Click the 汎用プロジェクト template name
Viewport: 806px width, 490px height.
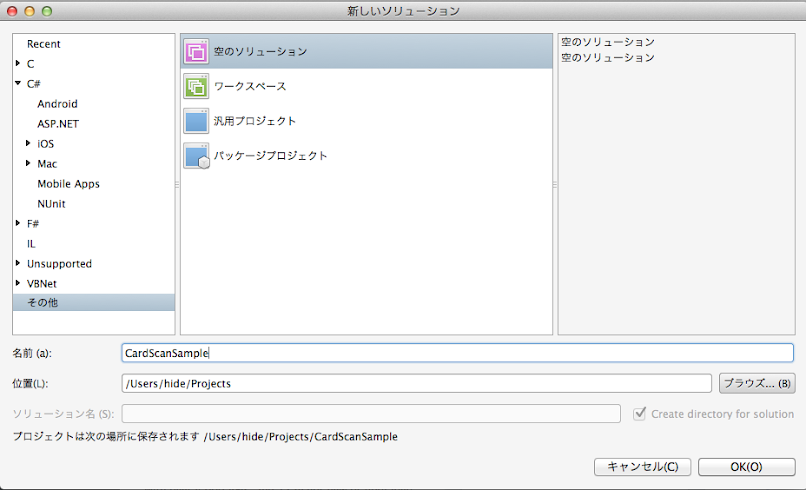click(x=255, y=121)
